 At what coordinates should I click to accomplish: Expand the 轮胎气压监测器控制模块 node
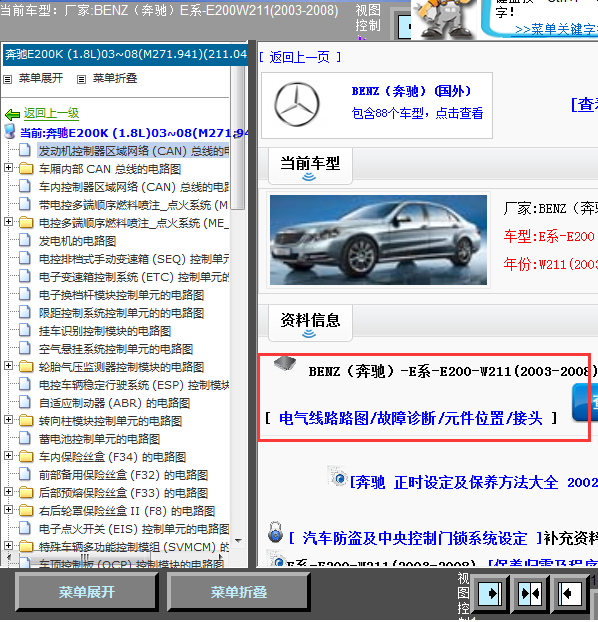[x=8, y=365]
